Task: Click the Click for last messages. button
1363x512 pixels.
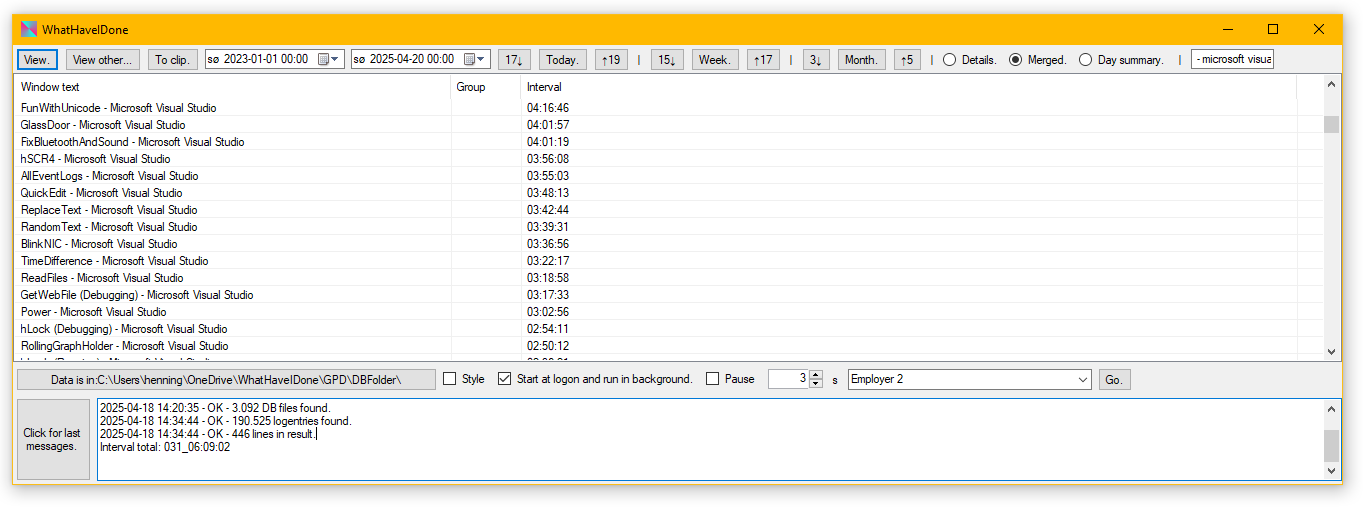Action: 52,440
